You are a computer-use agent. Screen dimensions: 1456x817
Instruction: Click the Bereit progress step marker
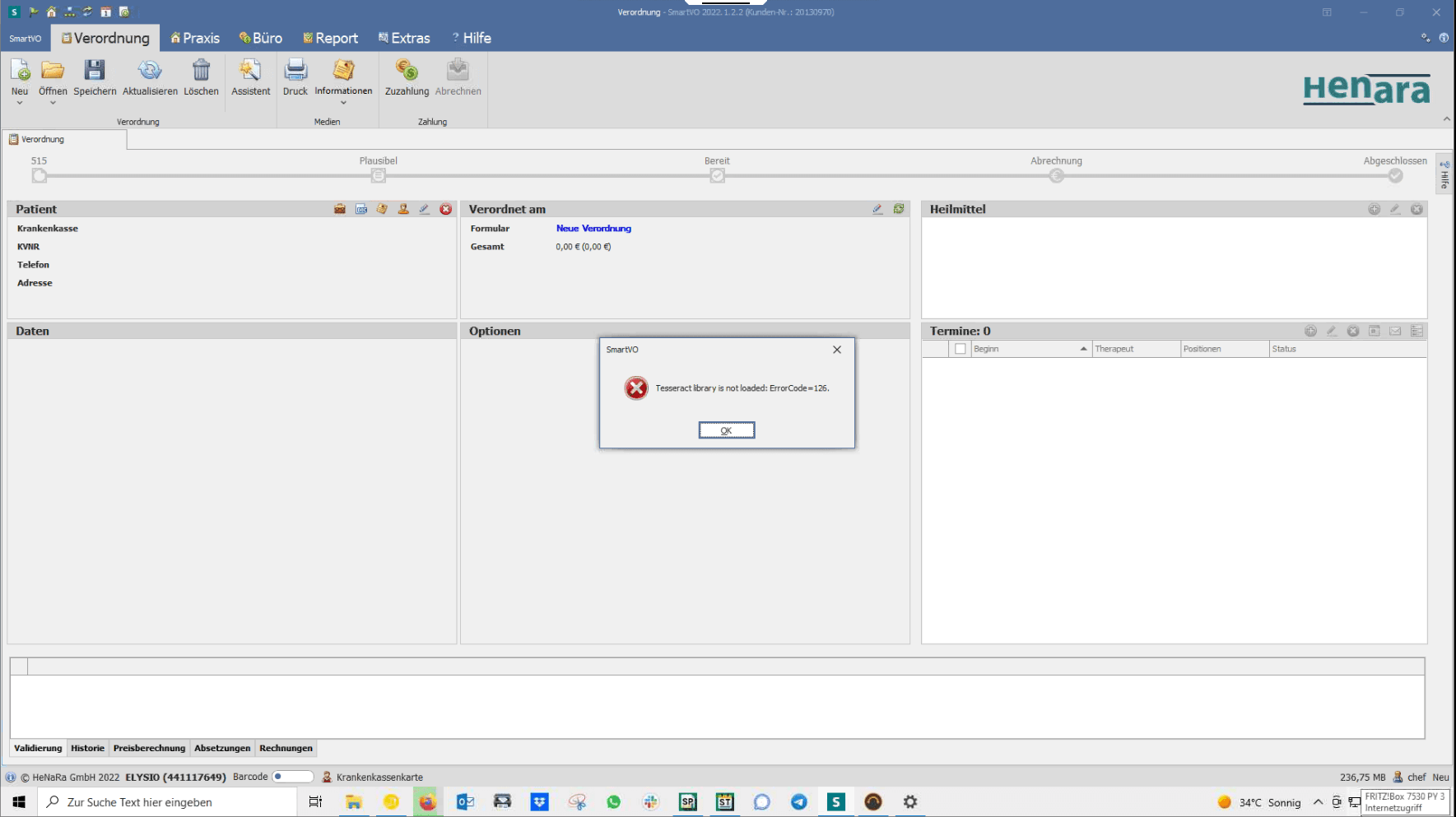[717, 175]
